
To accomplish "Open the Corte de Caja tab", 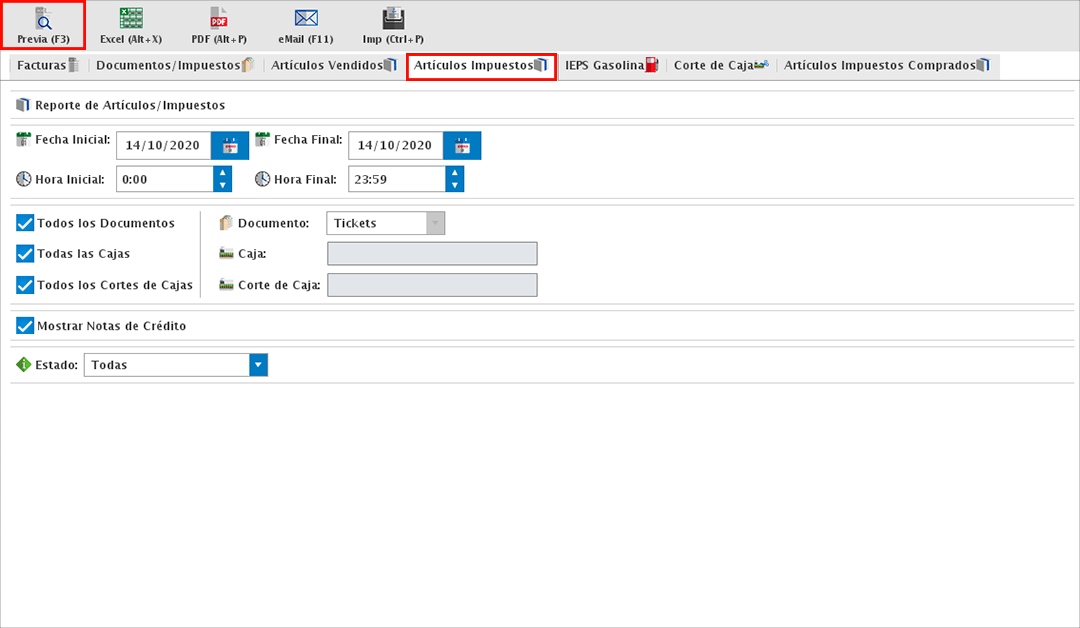I will (x=720, y=66).
